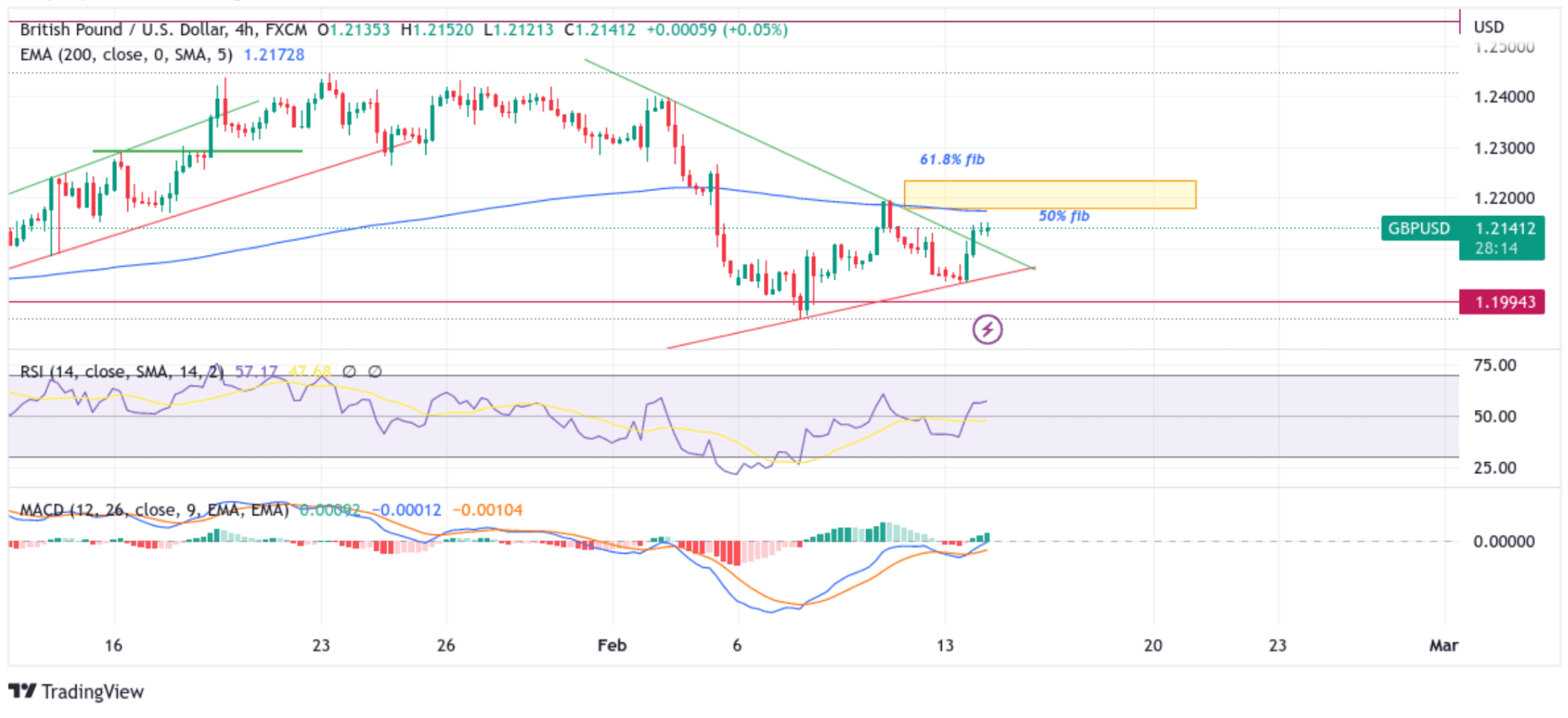
Task: Click the 26 date label on time axis
Action: [x=445, y=645]
